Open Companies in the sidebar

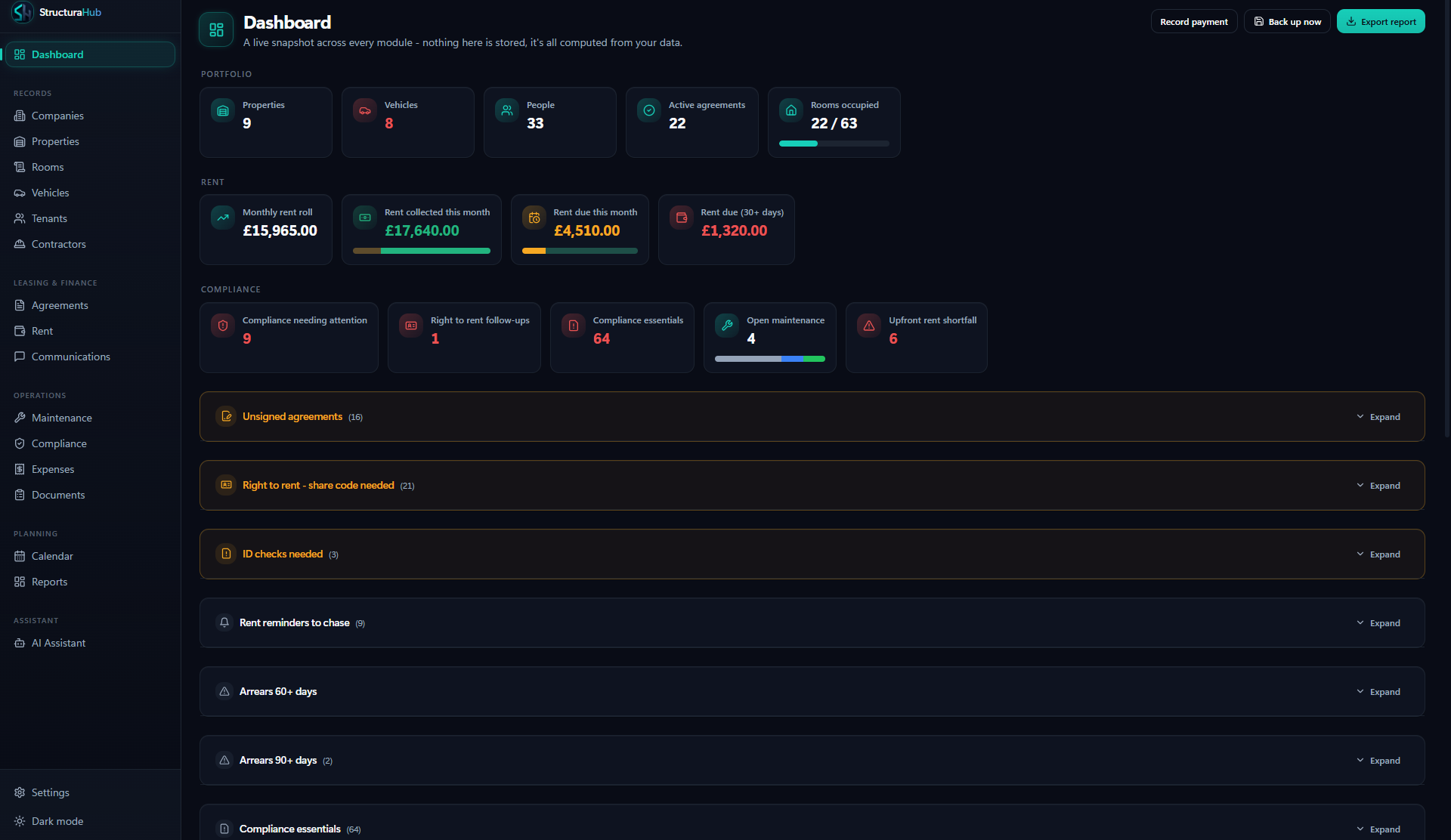click(91, 116)
